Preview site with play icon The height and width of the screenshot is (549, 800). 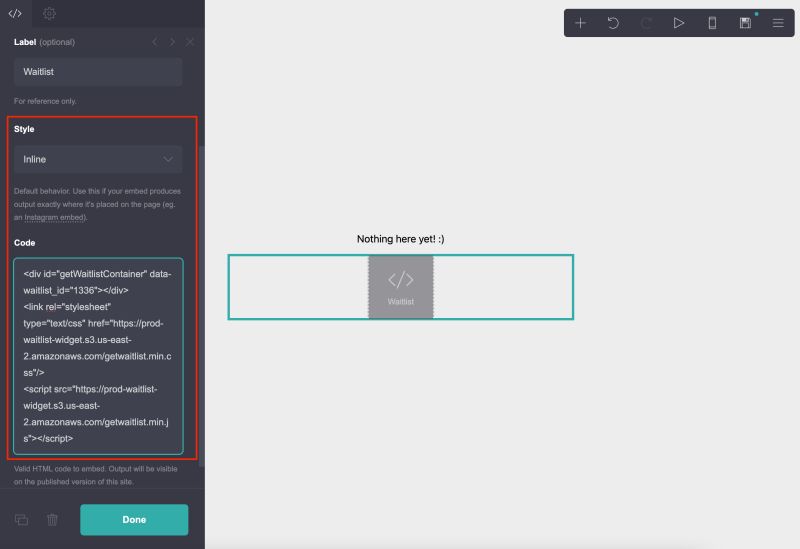[679, 23]
